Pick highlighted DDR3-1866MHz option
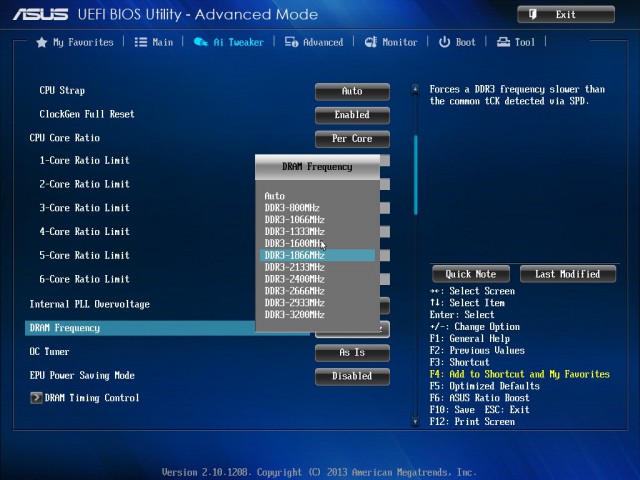Viewport: 640px width, 480px height. [318, 256]
